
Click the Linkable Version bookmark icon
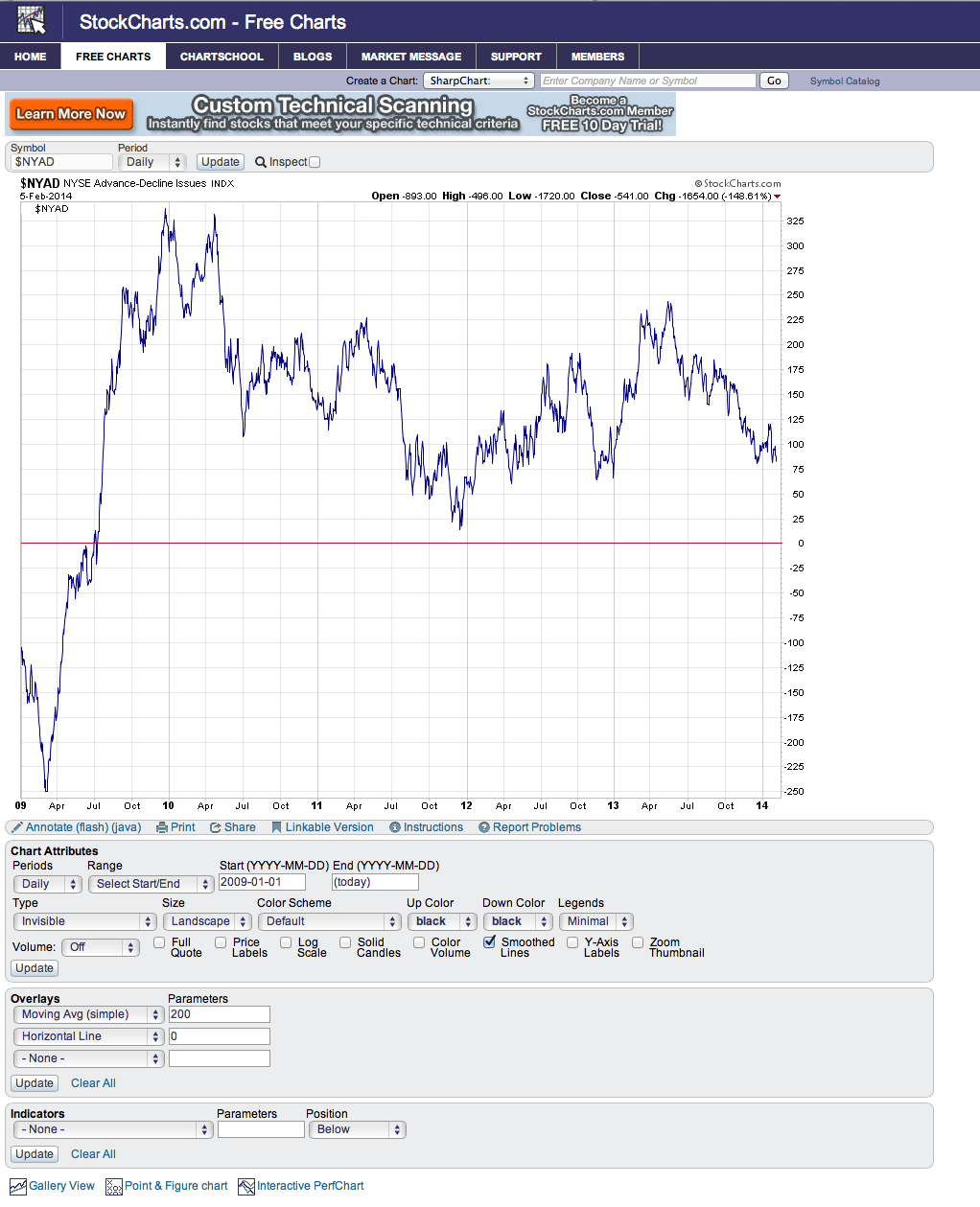point(276,827)
